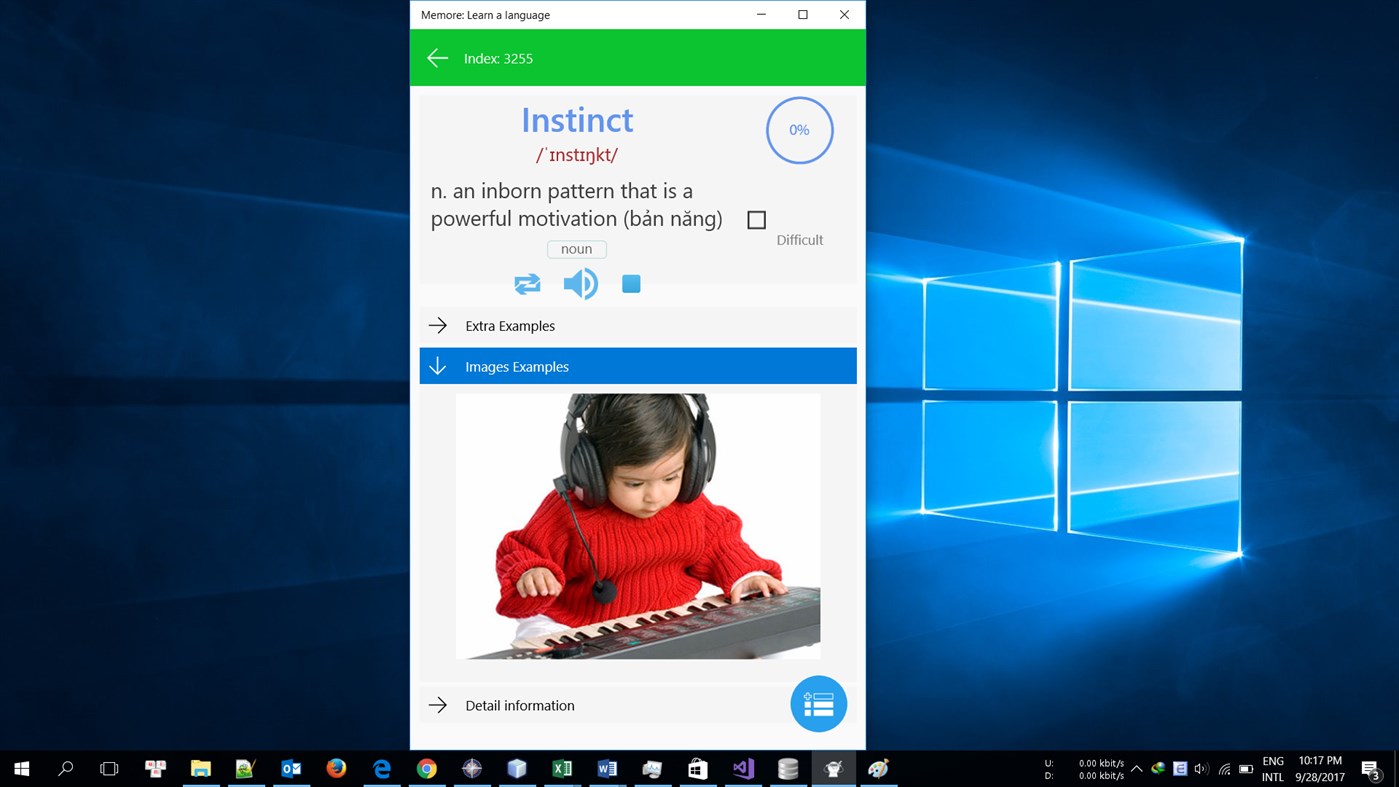Play the word pronunciation speaker icon
The width and height of the screenshot is (1399, 787).
click(580, 283)
